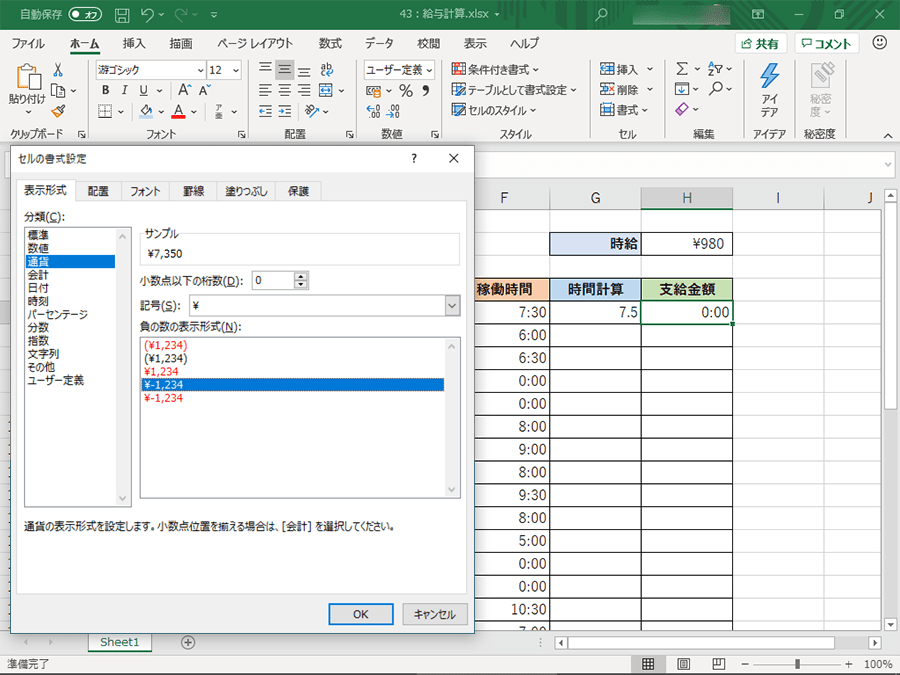Switch to the Font dialog tab

point(145,191)
